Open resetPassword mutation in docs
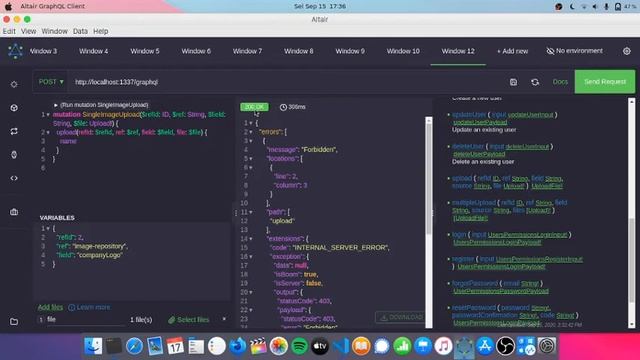The image size is (640, 360). pos(473,307)
